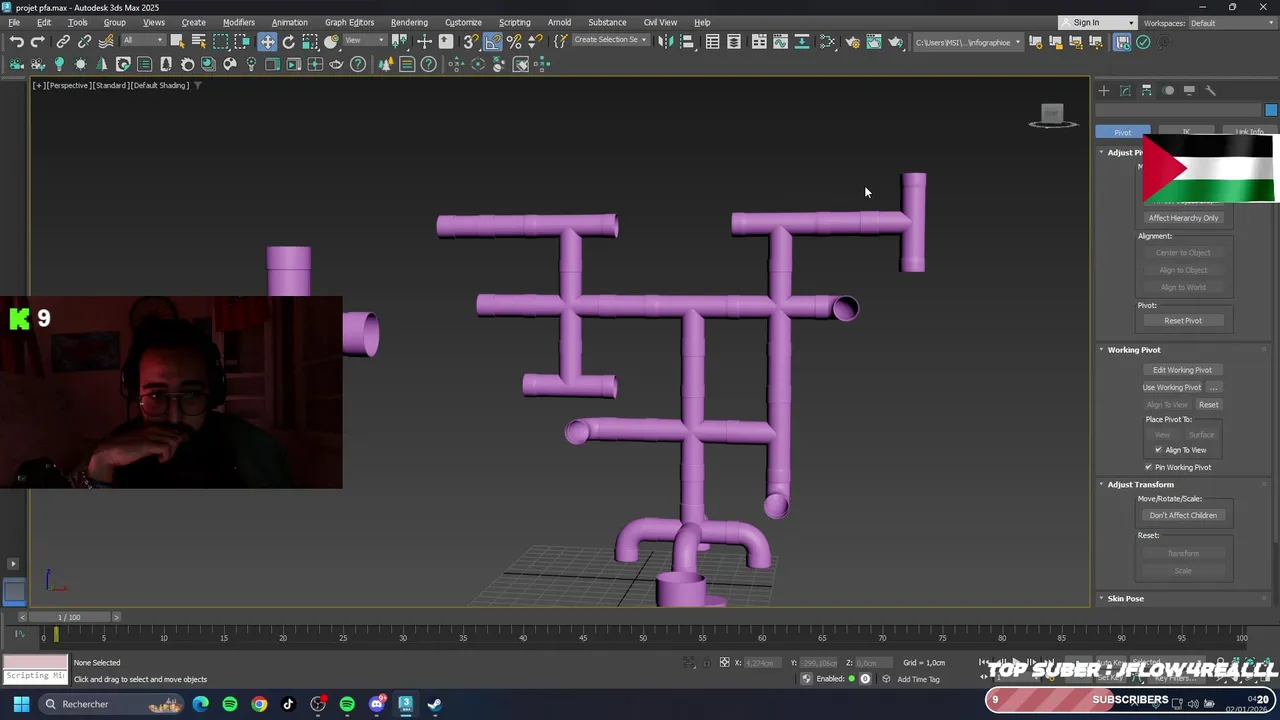
Task: Click the Redo arrow icon
Action: [x=37, y=42]
